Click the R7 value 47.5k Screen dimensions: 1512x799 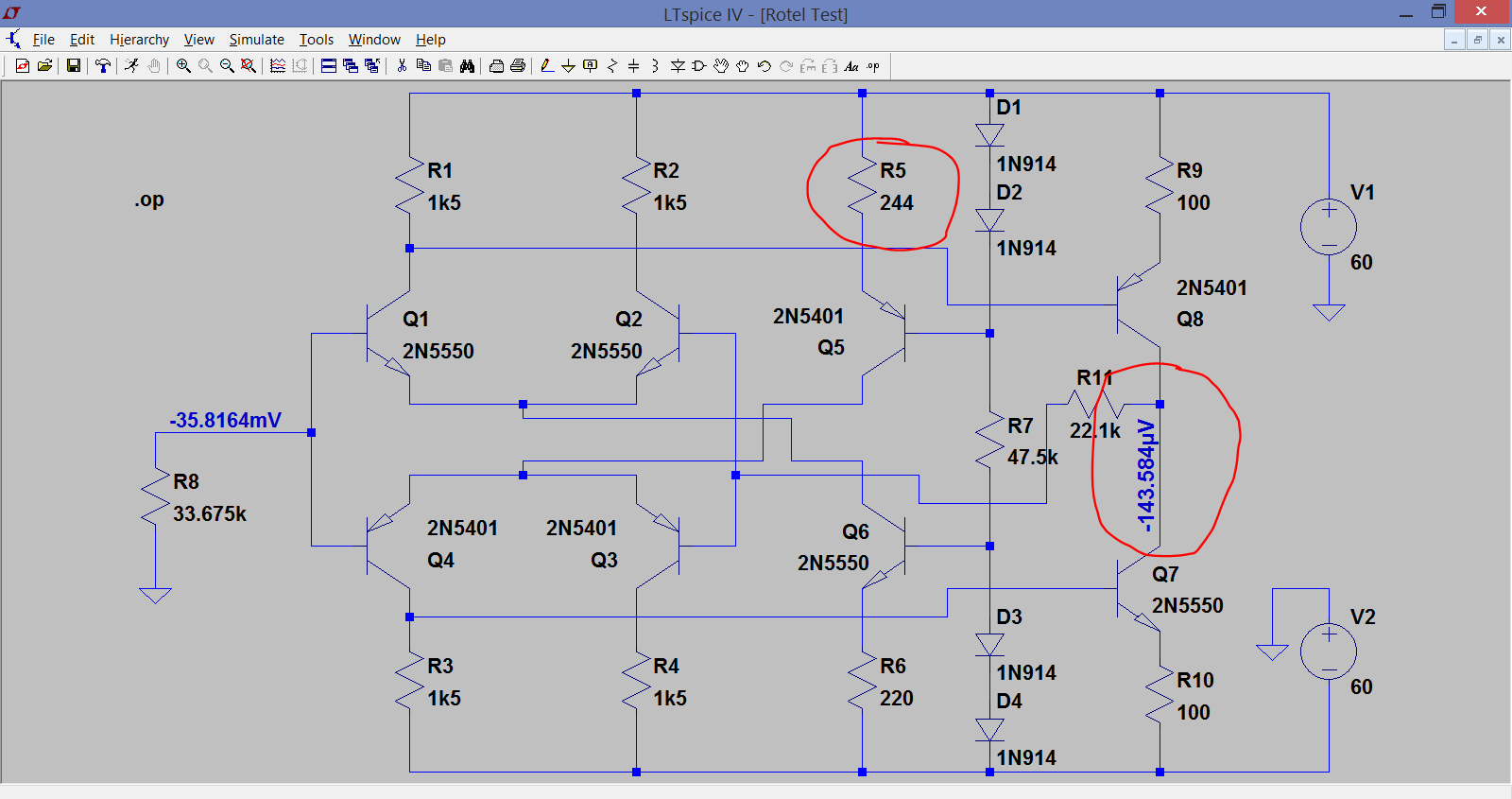coord(1033,457)
